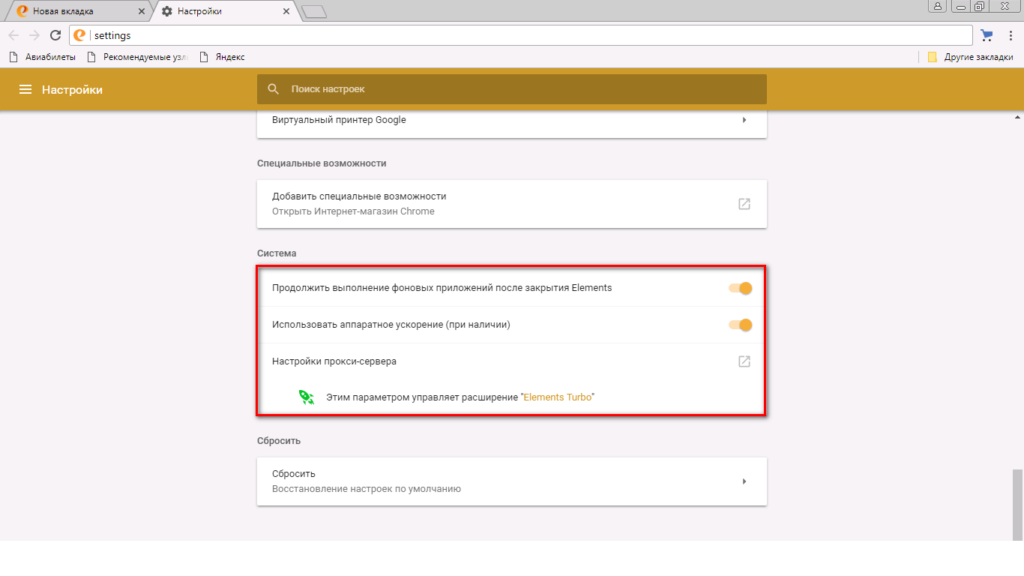Click the Настройки header title
The width and height of the screenshot is (1024, 576).
[x=72, y=89]
